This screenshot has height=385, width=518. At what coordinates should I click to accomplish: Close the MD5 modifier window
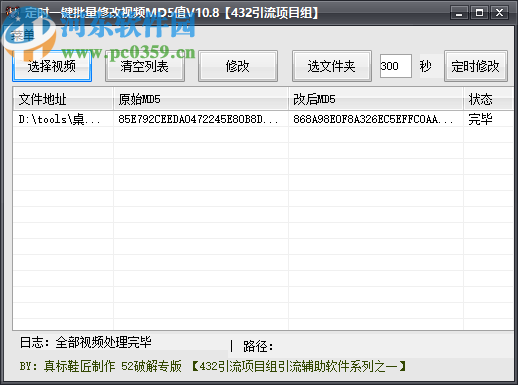coord(499,13)
